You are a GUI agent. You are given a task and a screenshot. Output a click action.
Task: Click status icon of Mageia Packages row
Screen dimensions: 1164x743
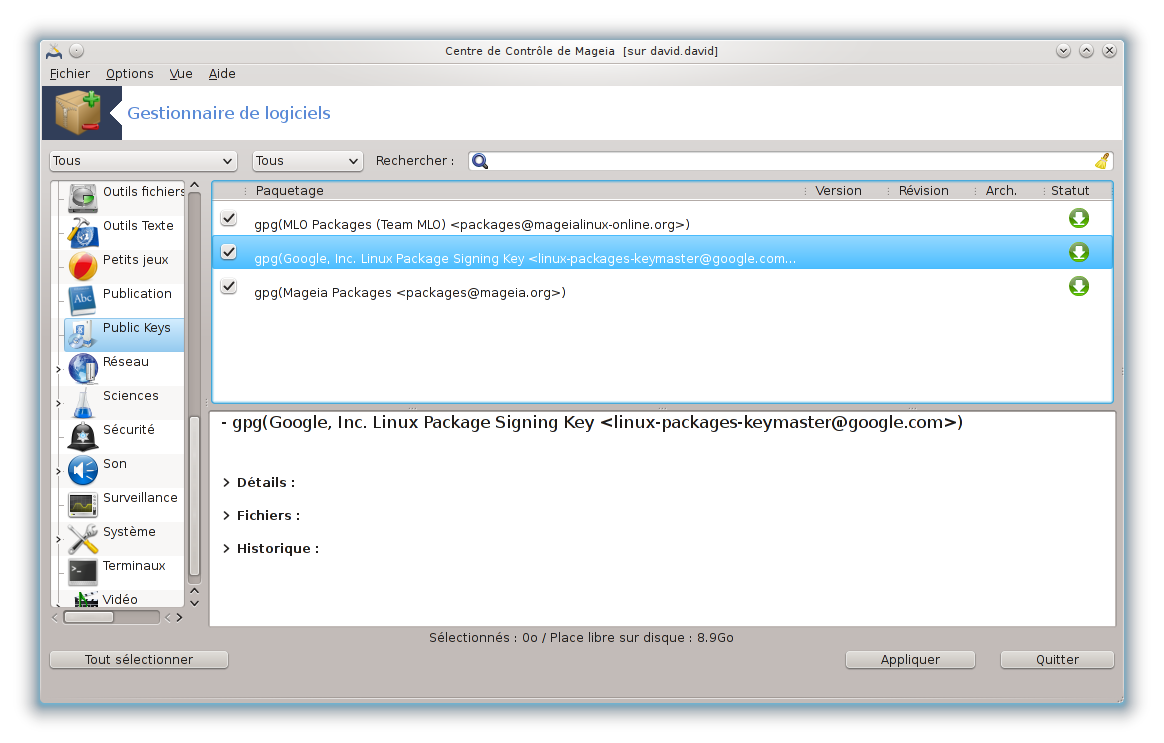coord(1079,286)
